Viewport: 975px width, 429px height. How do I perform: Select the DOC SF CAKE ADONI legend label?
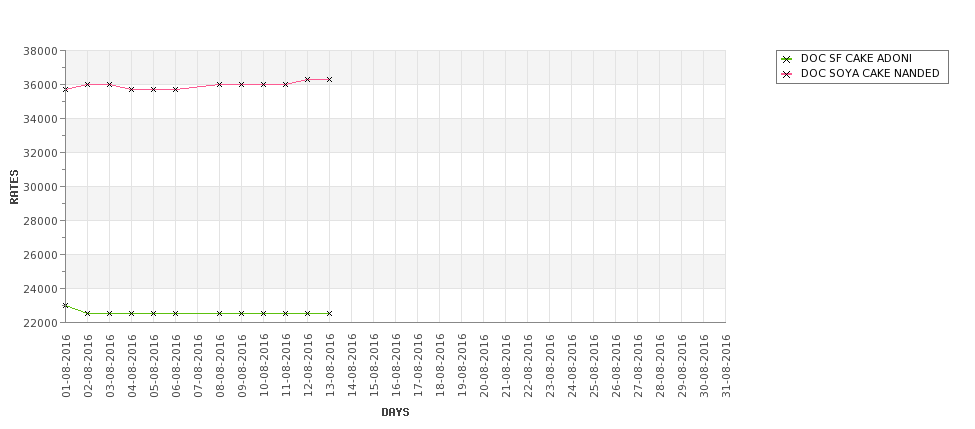[856, 58]
